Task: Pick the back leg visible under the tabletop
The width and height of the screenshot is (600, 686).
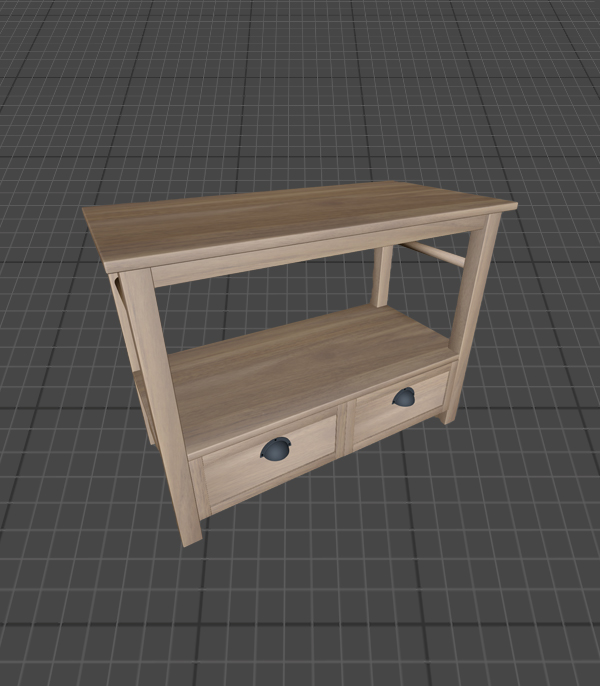Action: (x=382, y=276)
